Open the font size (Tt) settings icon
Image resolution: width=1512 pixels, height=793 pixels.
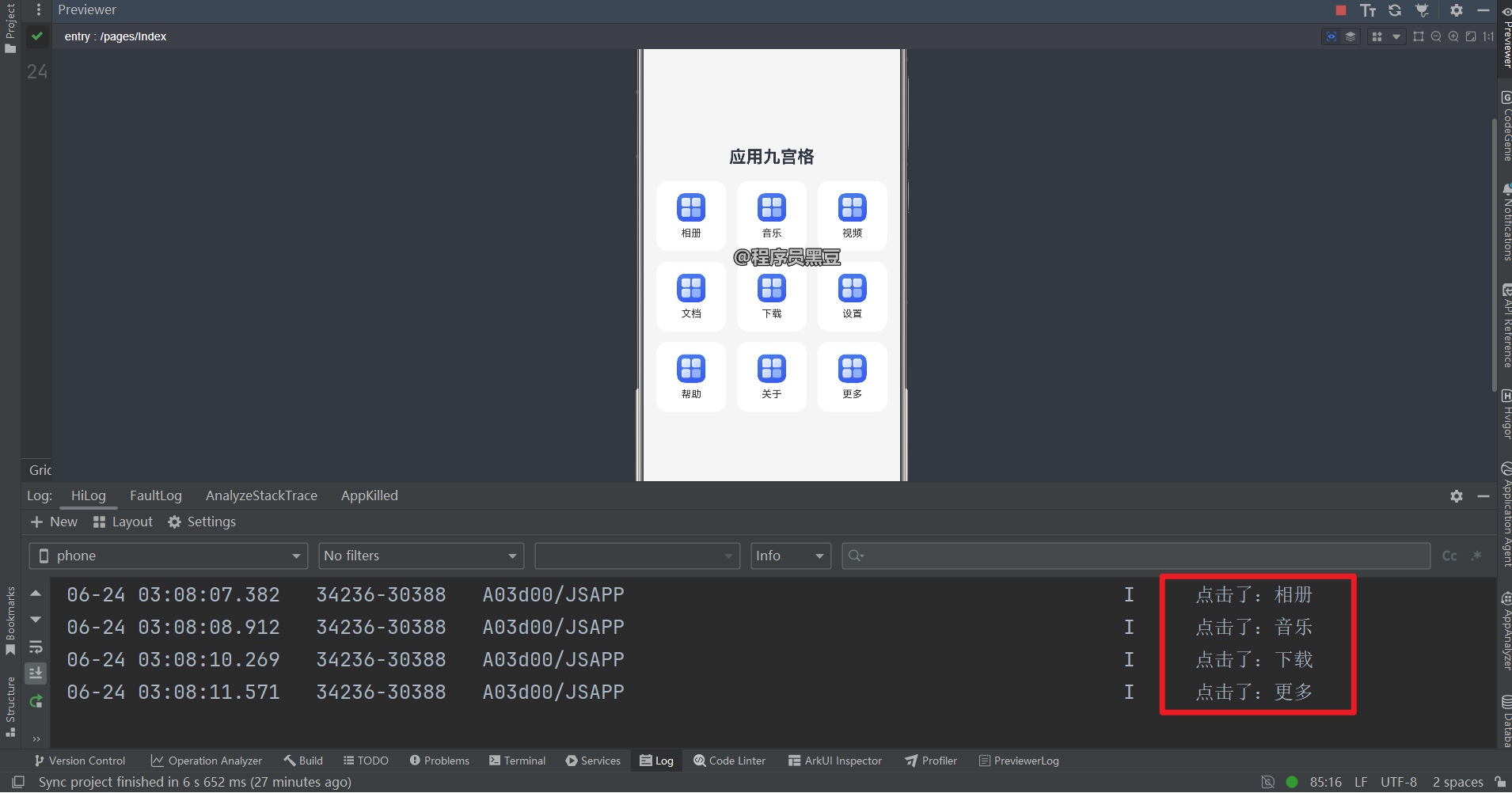[x=1368, y=10]
